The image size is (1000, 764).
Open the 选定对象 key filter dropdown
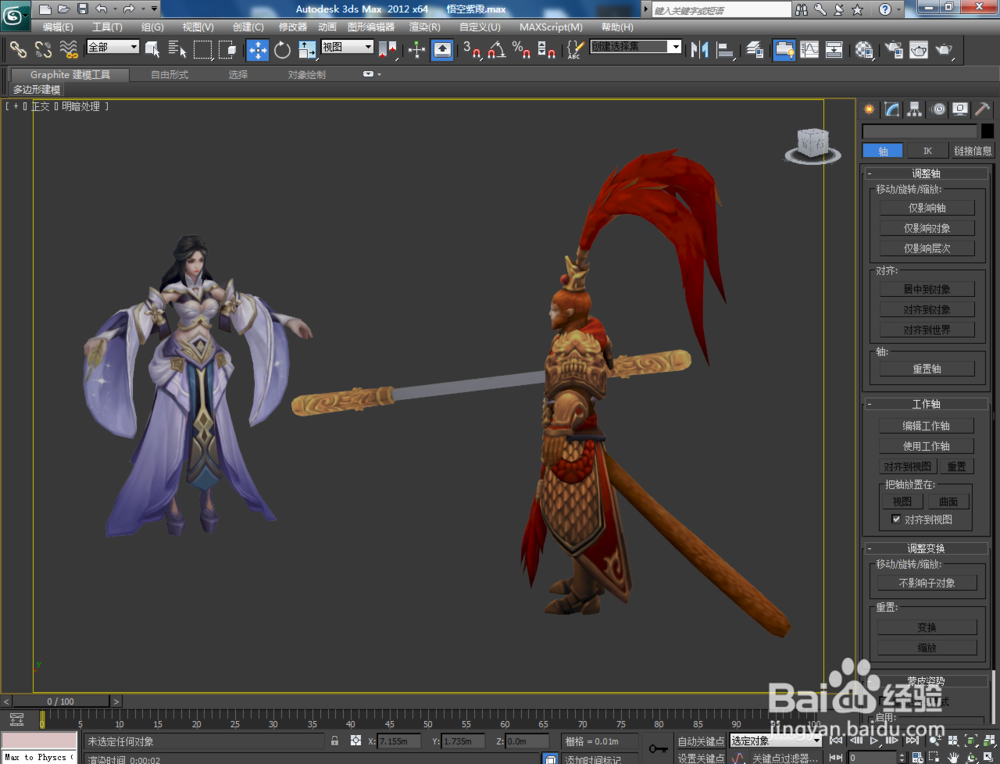(x=776, y=740)
